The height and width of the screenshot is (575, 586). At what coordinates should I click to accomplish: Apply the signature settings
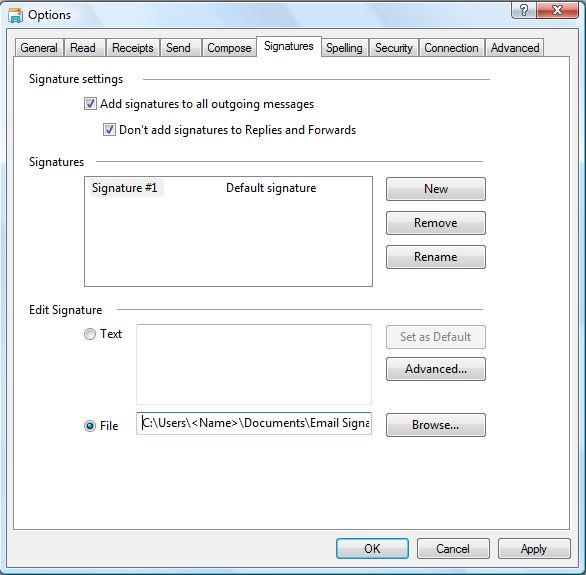[x=534, y=548]
